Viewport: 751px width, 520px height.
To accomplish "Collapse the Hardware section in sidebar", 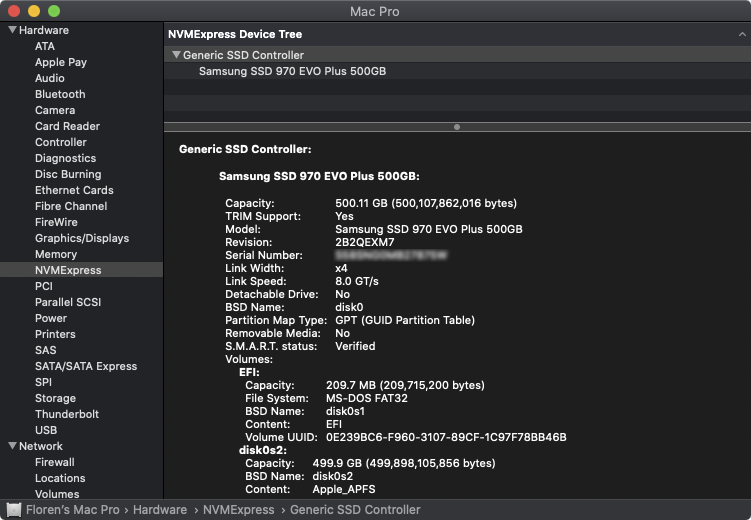I will (12, 30).
